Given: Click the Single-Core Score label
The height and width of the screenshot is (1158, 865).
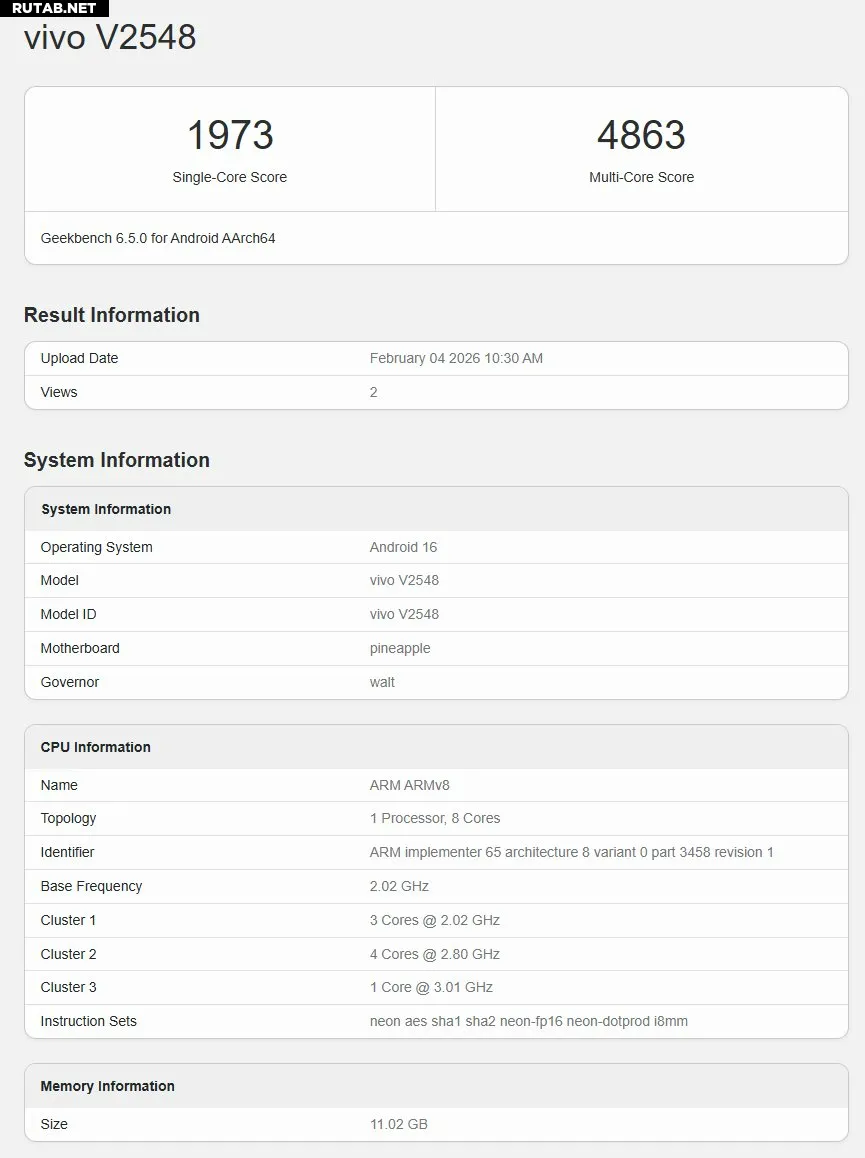Looking at the screenshot, I should (x=230, y=177).
